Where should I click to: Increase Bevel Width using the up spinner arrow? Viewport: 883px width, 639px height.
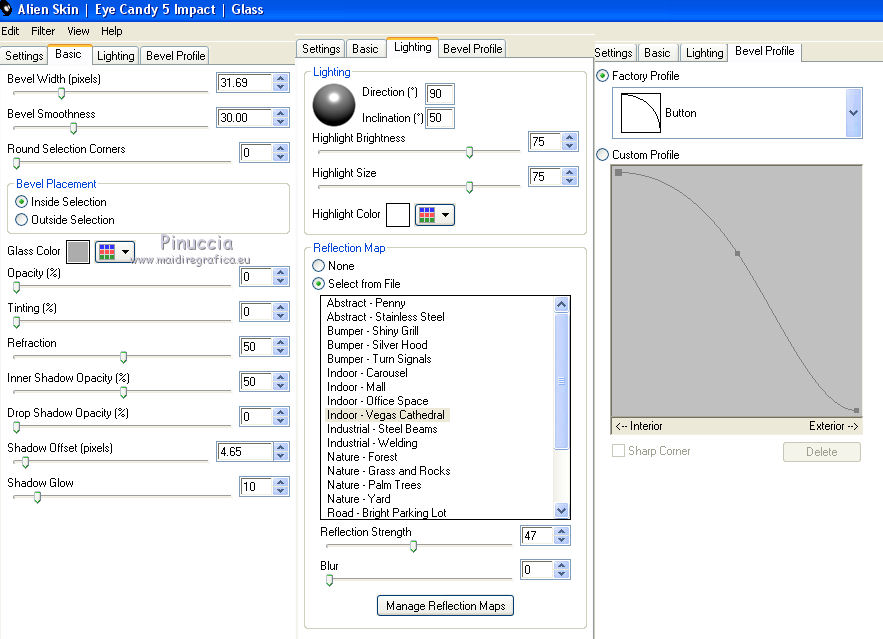[x=281, y=78]
